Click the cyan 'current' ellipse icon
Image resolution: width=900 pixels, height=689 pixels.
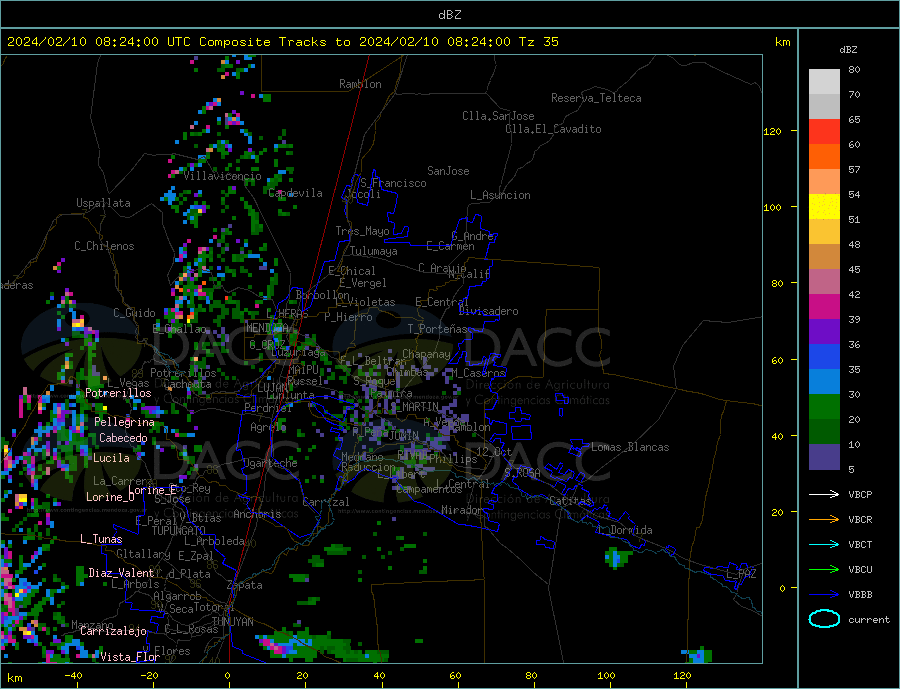coord(824,619)
